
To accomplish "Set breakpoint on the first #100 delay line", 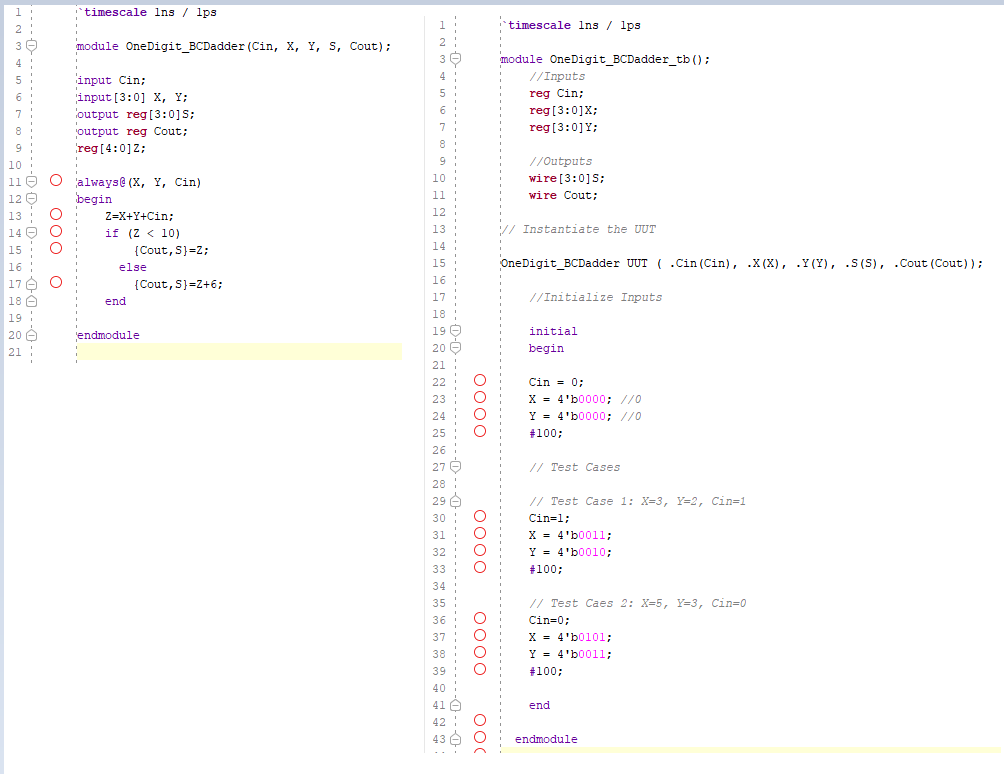I will coord(480,431).
